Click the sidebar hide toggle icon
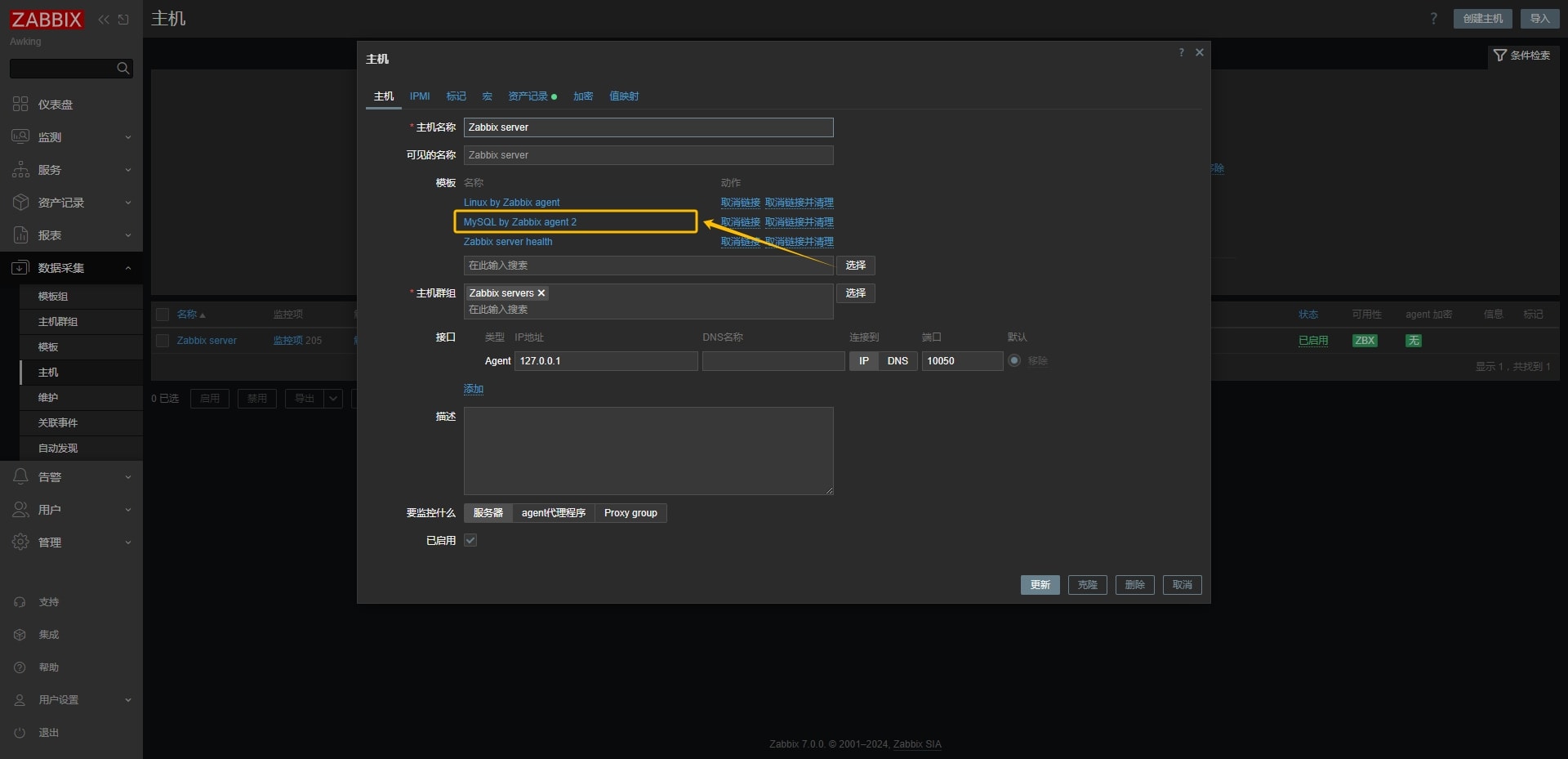Screen dimensions: 1568x759 click(123, 20)
